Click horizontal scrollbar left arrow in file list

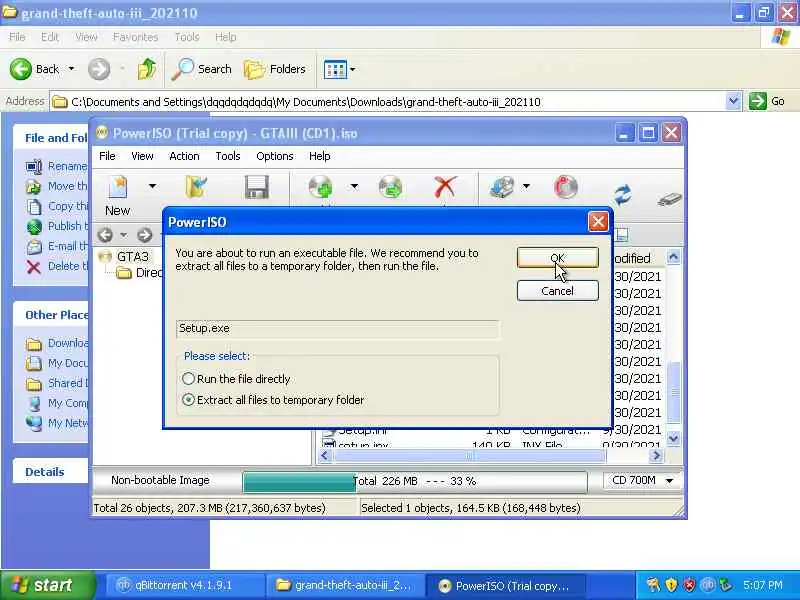coord(324,456)
